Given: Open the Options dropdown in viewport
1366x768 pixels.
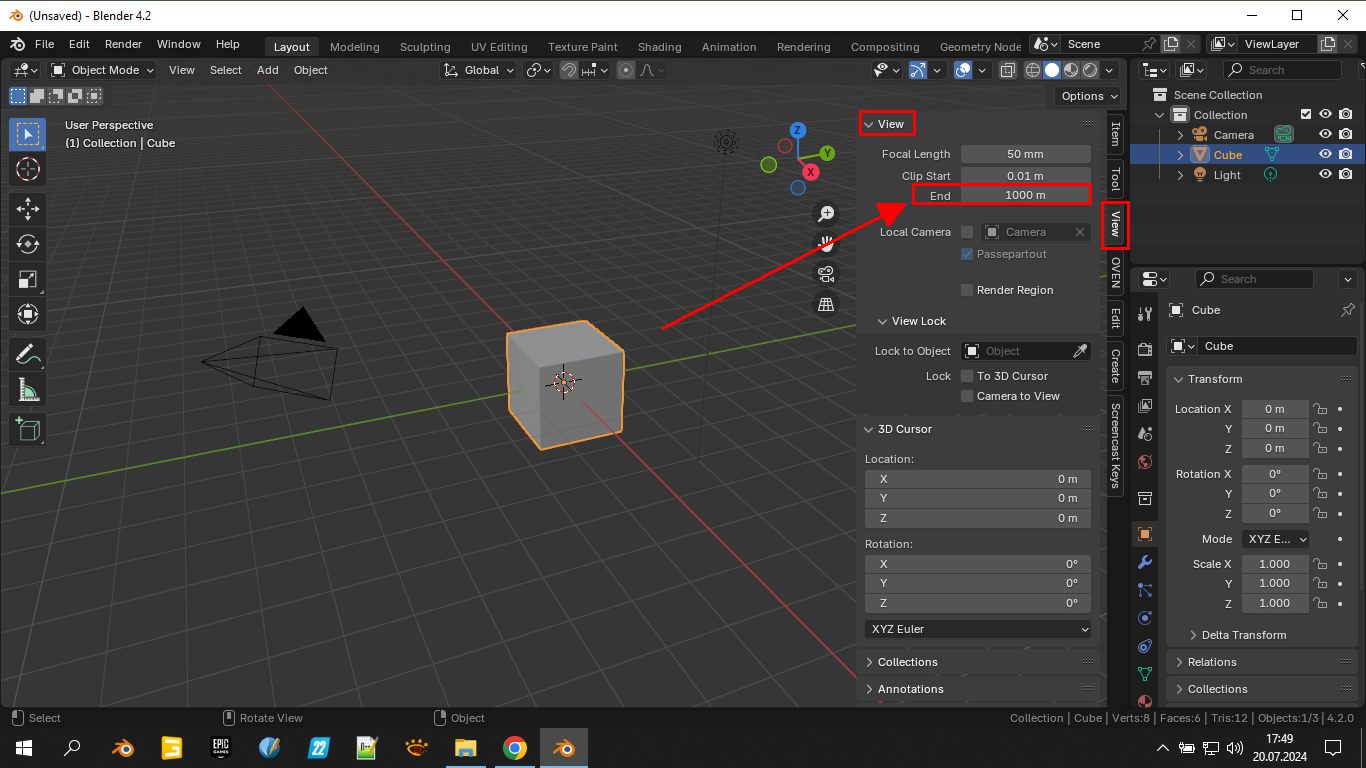Looking at the screenshot, I should tap(1089, 96).
